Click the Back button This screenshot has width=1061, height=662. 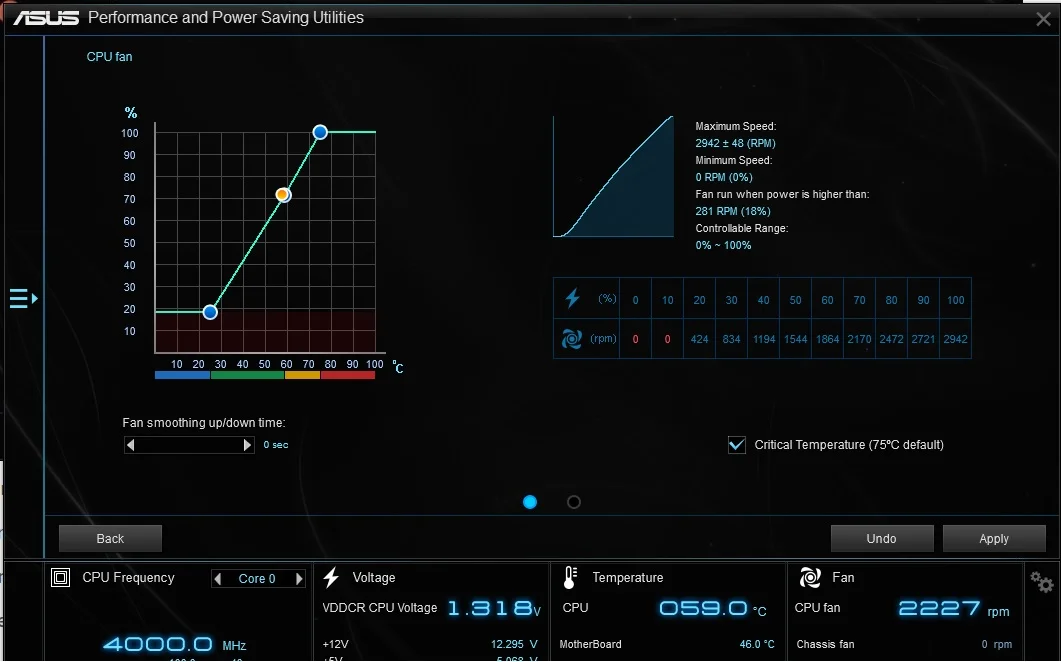click(110, 539)
